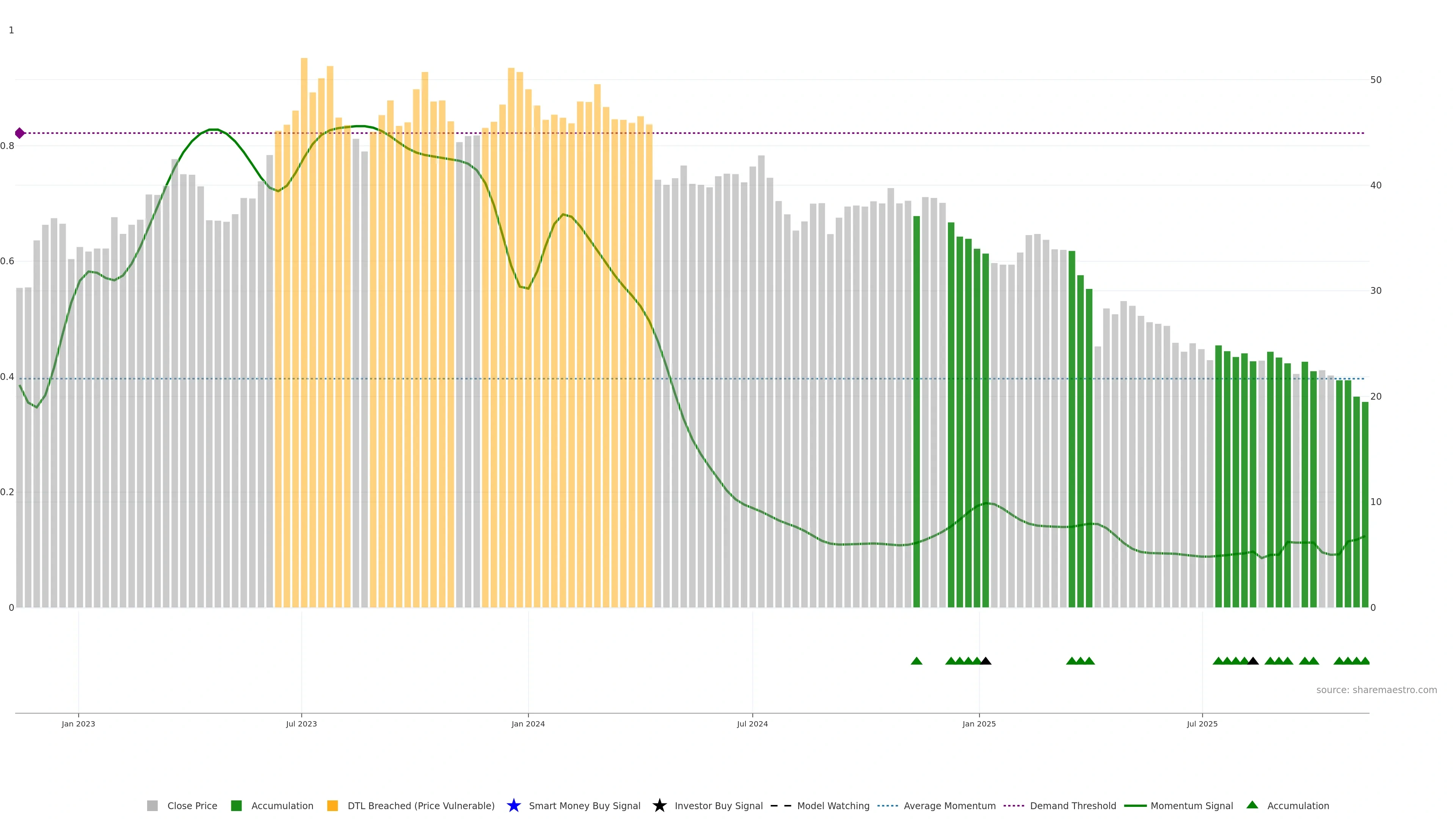
Task: Toggle Average Momentum dotted legend entry
Action: pos(949,806)
